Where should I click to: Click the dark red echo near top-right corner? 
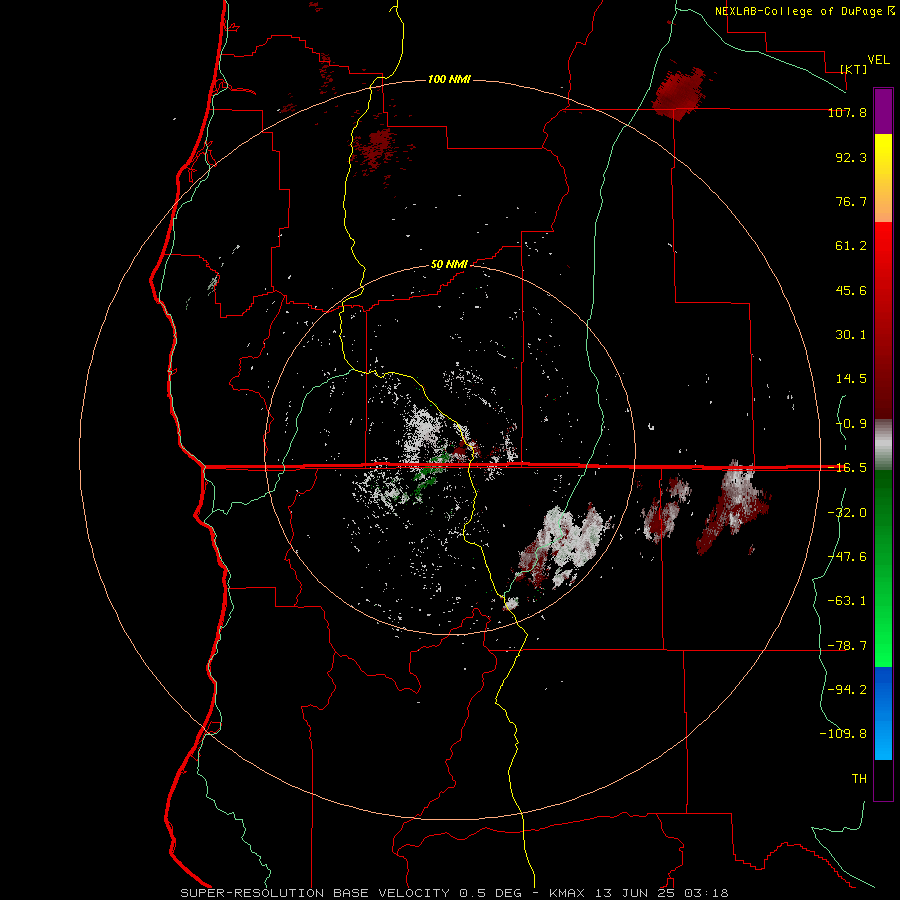pos(679,94)
